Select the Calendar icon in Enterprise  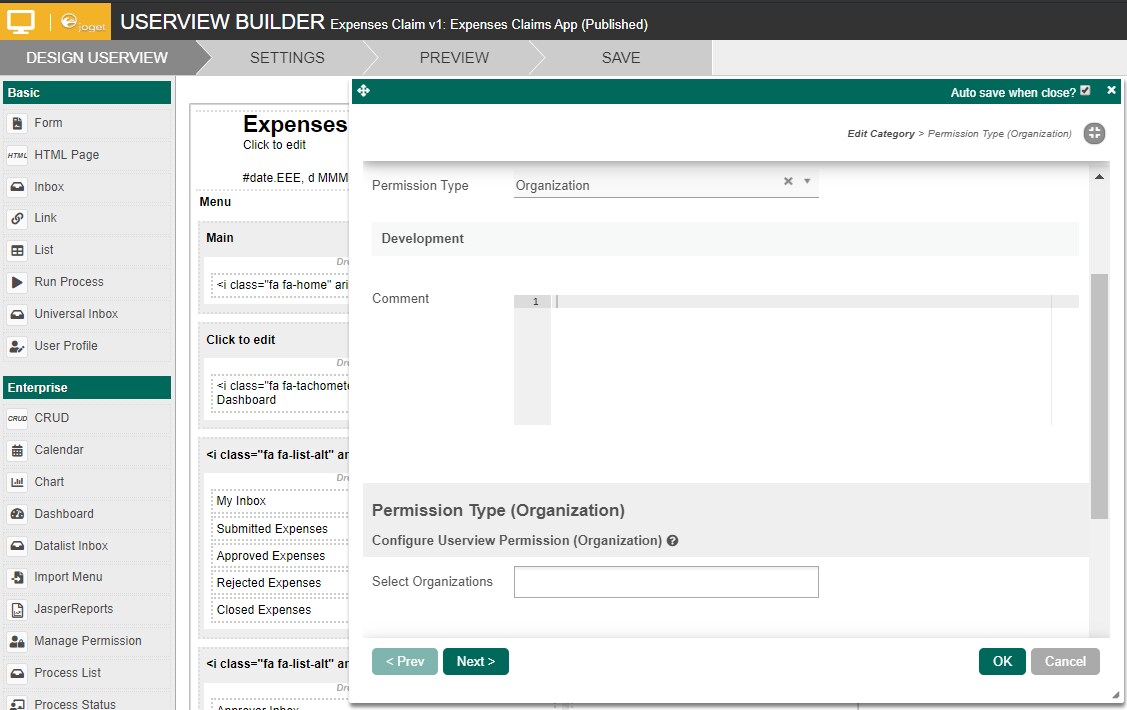(x=17, y=451)
